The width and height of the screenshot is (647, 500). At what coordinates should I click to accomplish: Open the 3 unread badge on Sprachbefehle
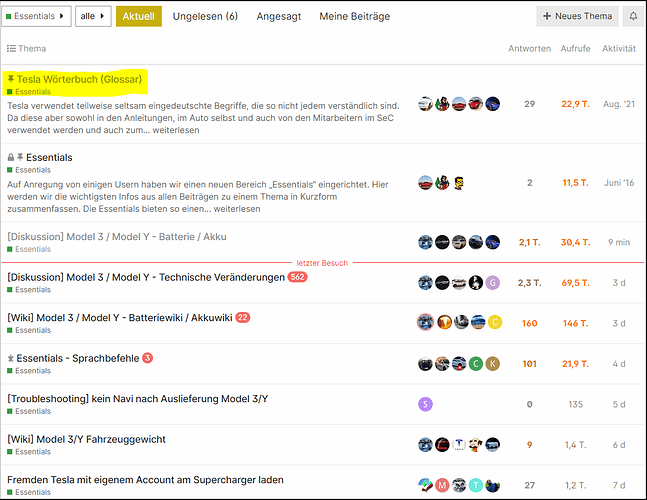click(x=147, y=358)
